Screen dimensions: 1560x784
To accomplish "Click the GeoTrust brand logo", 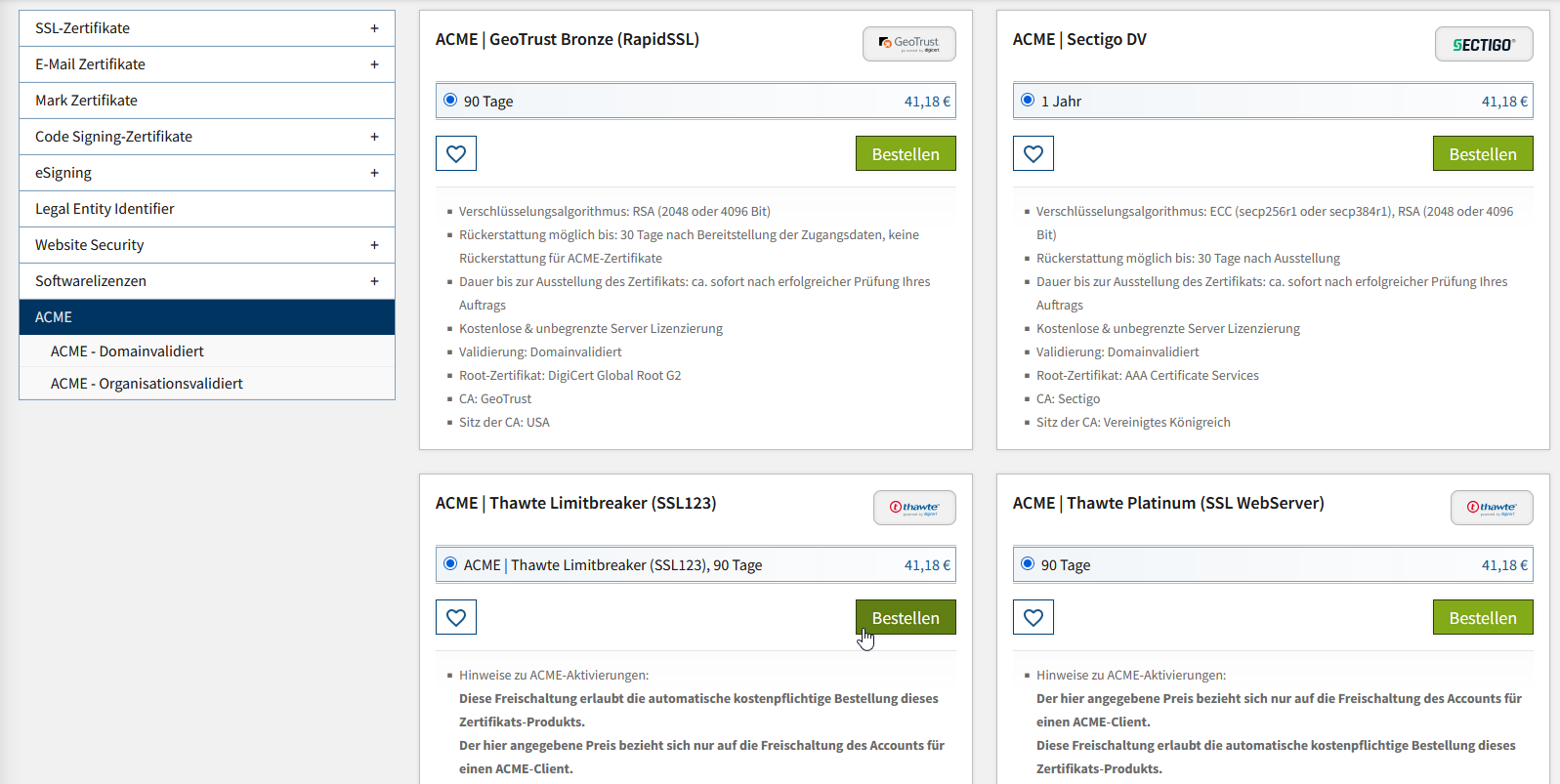I will tap(908, 44).
